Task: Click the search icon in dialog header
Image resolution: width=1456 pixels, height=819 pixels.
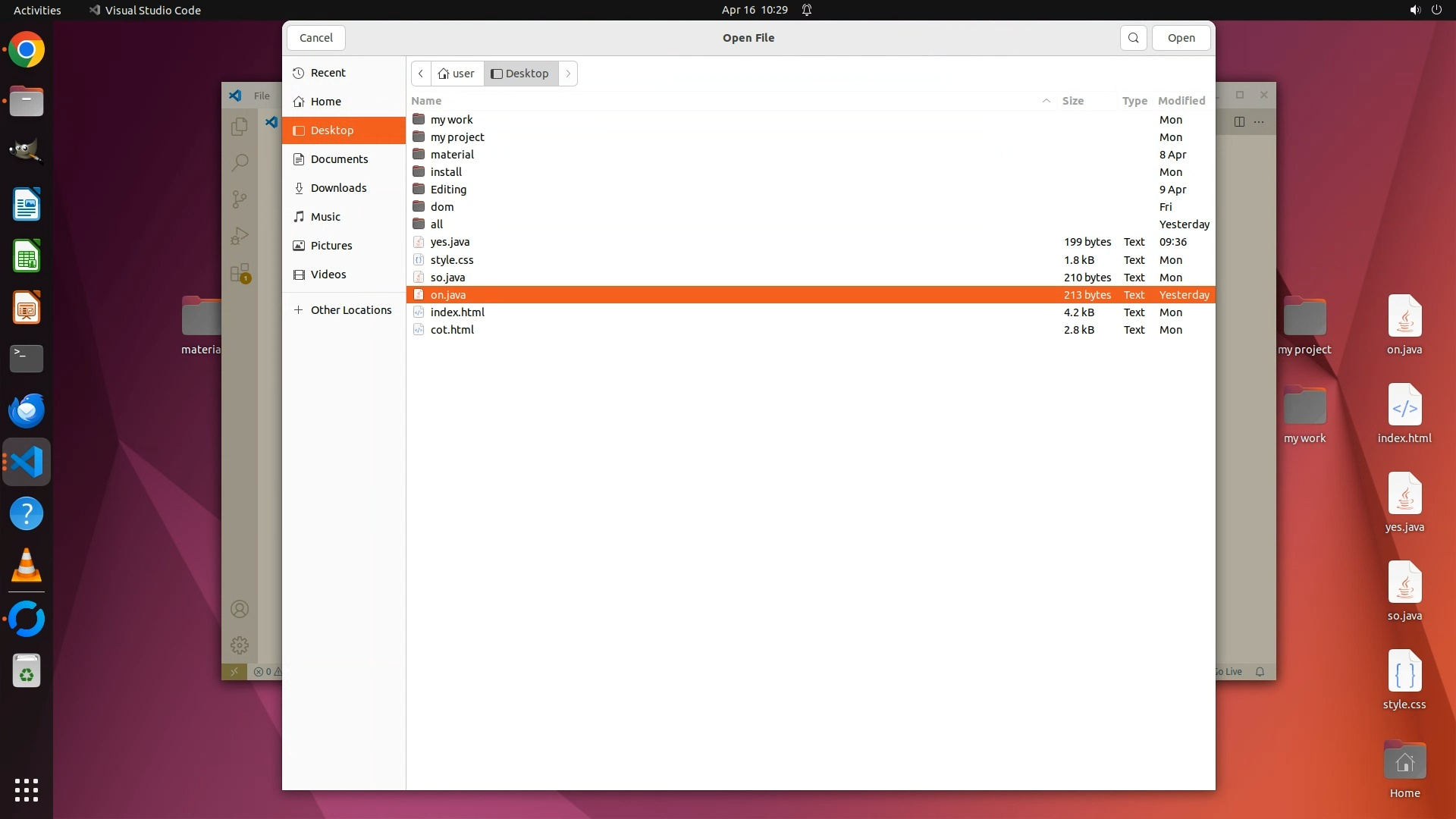Action: pos(1133,38)
